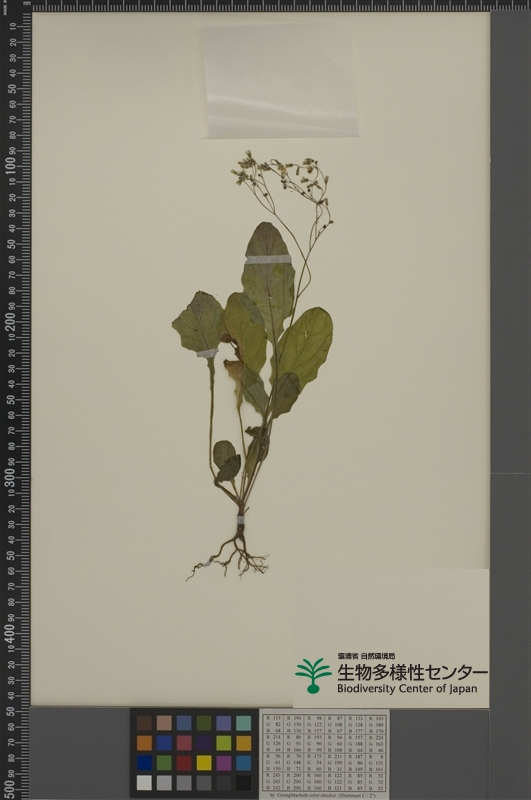
Task: Select the dark brown top-left swatch
Action: point(144,723)
